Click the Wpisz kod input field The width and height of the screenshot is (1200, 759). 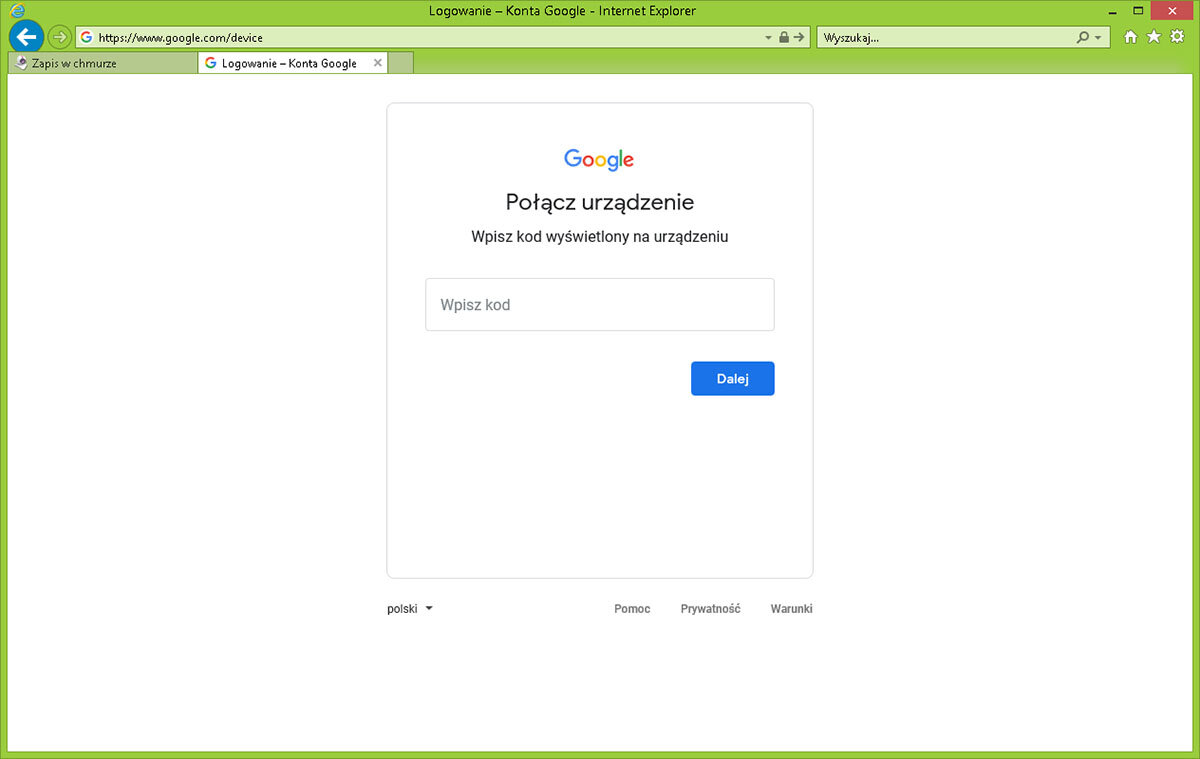click(599, 305)
